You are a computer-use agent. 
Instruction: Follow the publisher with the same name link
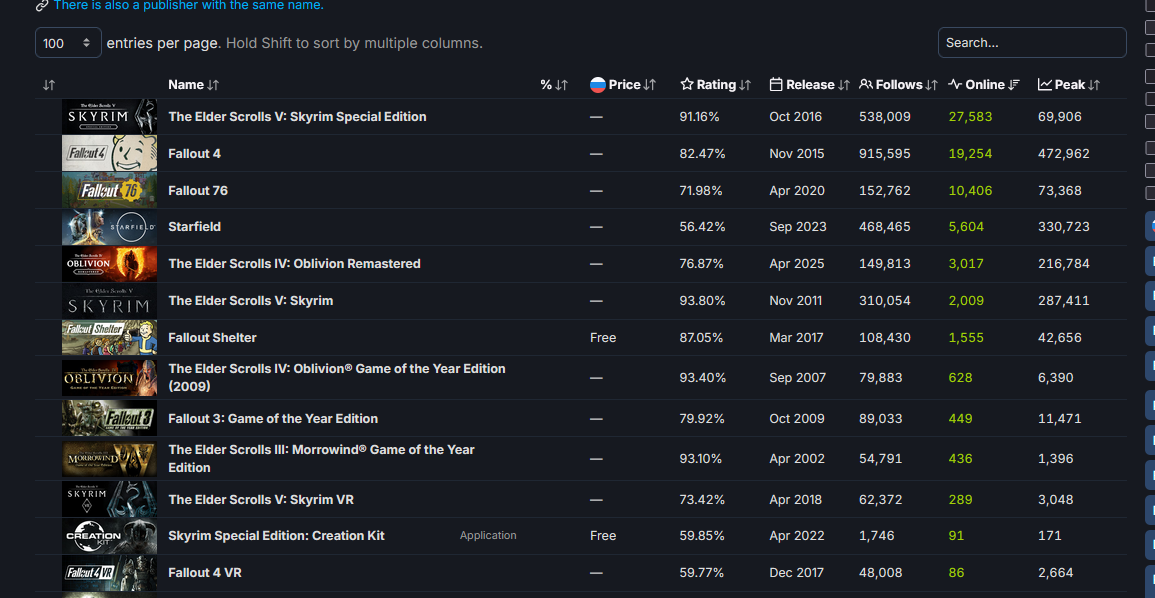(189, 5)
